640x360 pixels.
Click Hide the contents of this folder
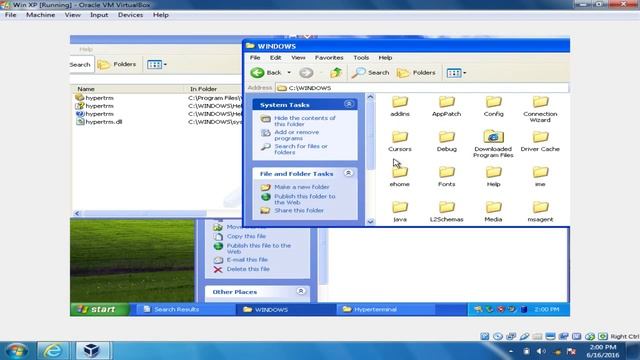(x=304, y=121)
